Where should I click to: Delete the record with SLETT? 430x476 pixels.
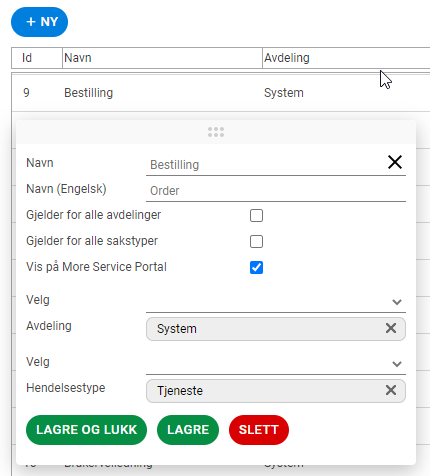(x=259, y=430)
